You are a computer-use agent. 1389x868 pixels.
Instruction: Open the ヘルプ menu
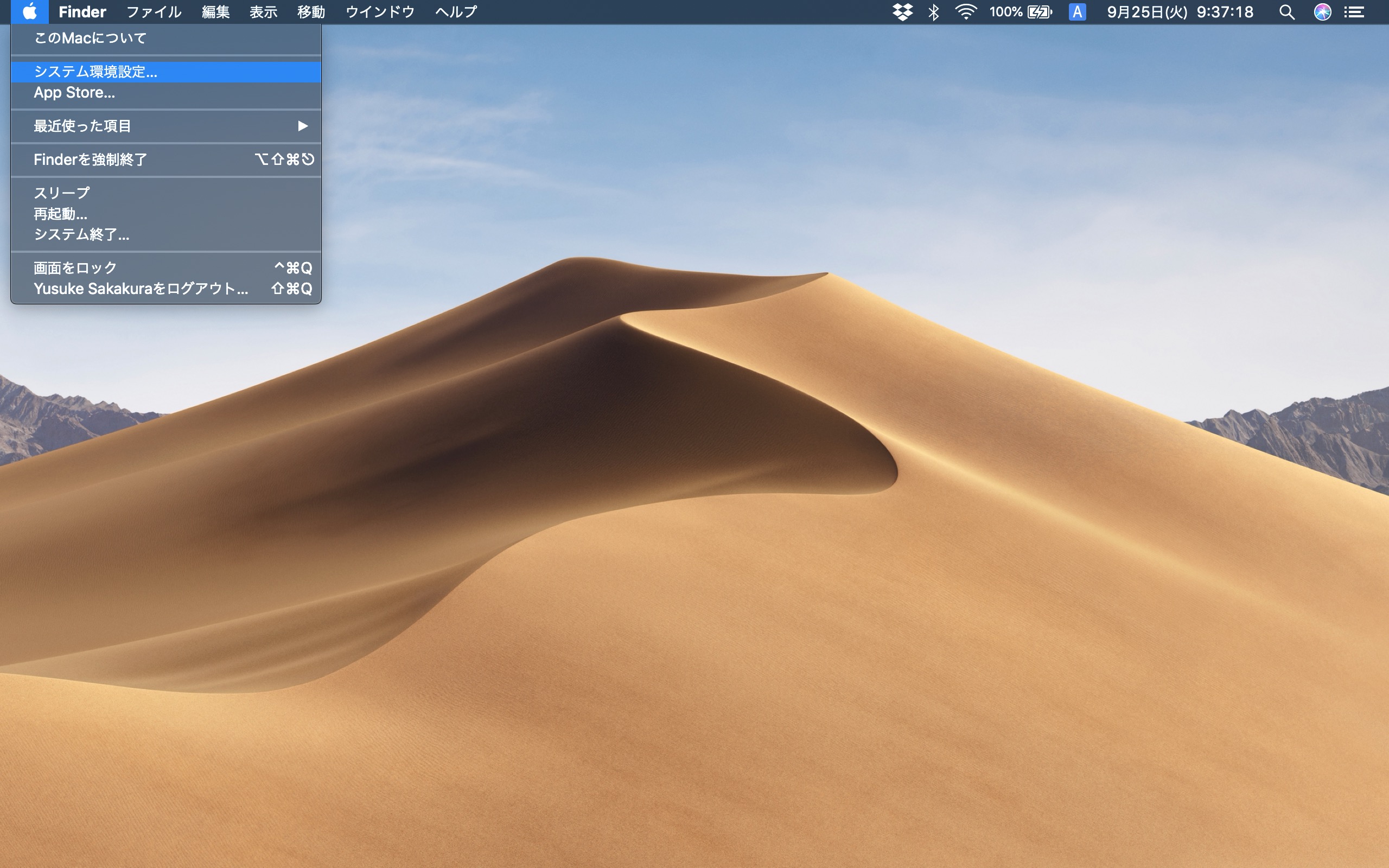(x=456, y=12)
